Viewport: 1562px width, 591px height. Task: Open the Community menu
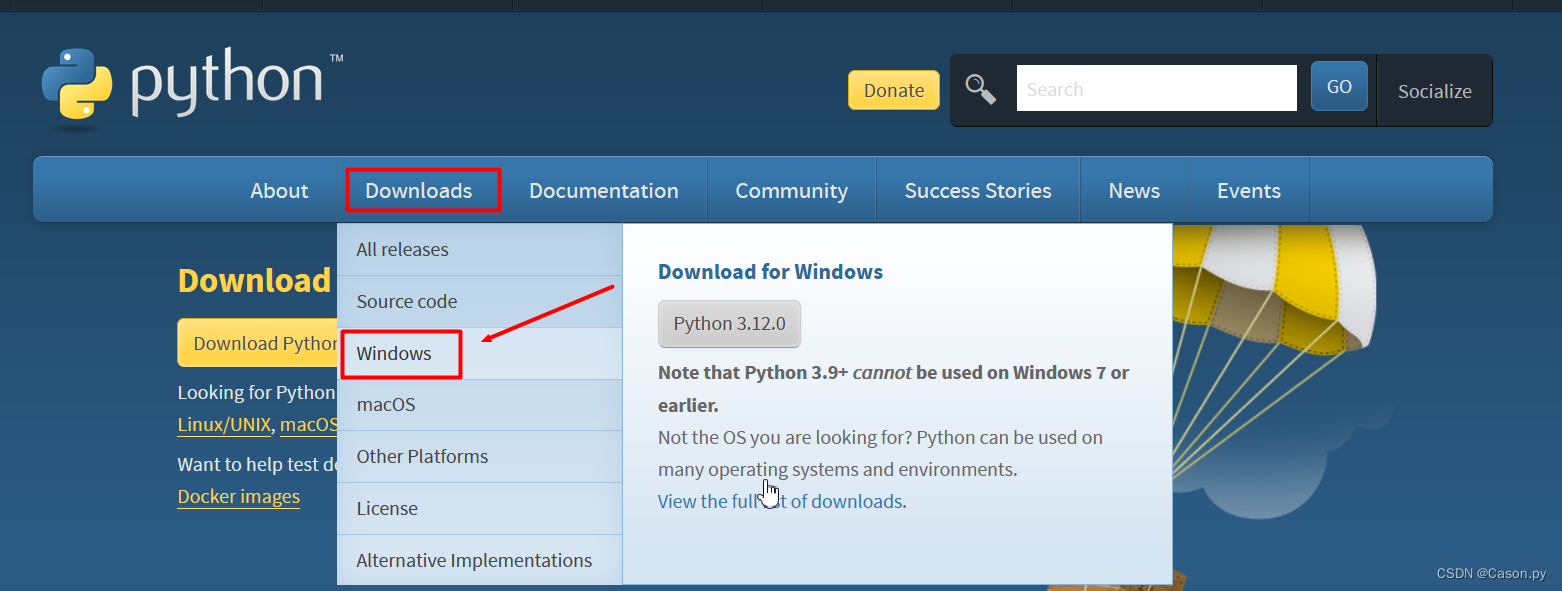(x=791, y=190)
